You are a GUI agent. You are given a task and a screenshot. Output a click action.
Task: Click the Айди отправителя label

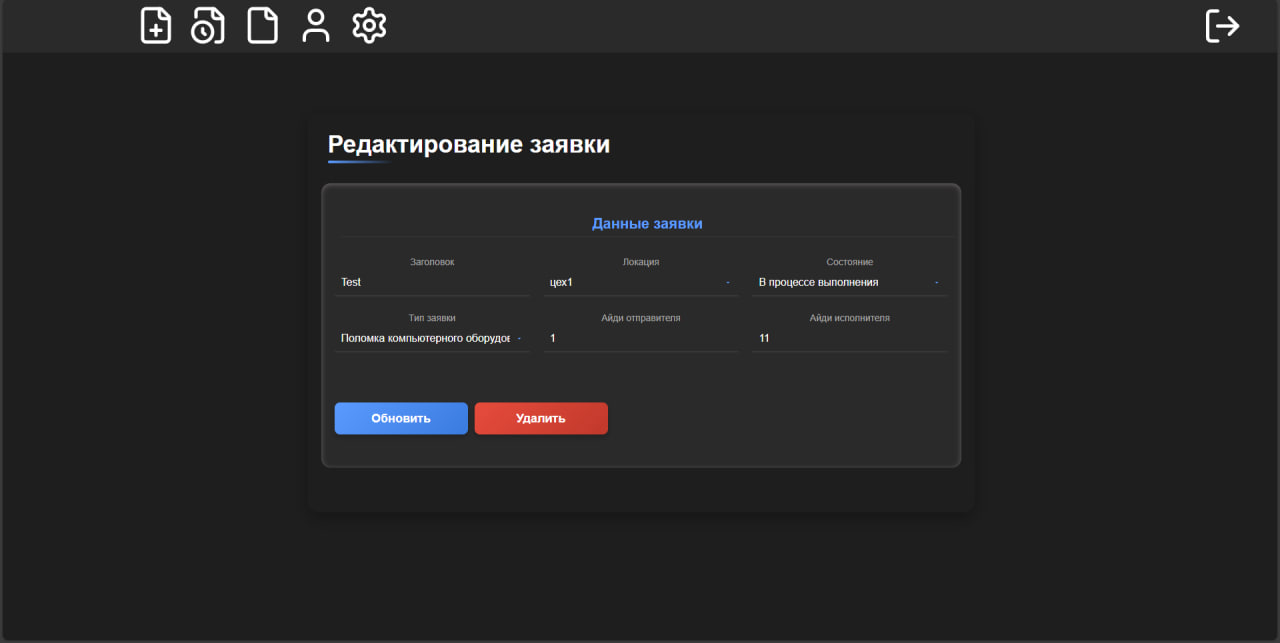point(641,318)
